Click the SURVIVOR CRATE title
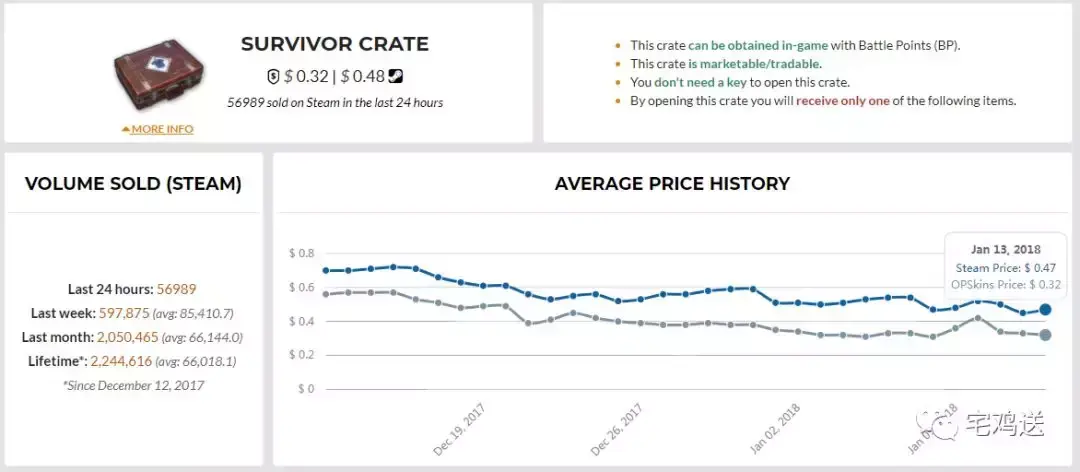Screen dimensions: 1080x472 (x=335, y=44)
